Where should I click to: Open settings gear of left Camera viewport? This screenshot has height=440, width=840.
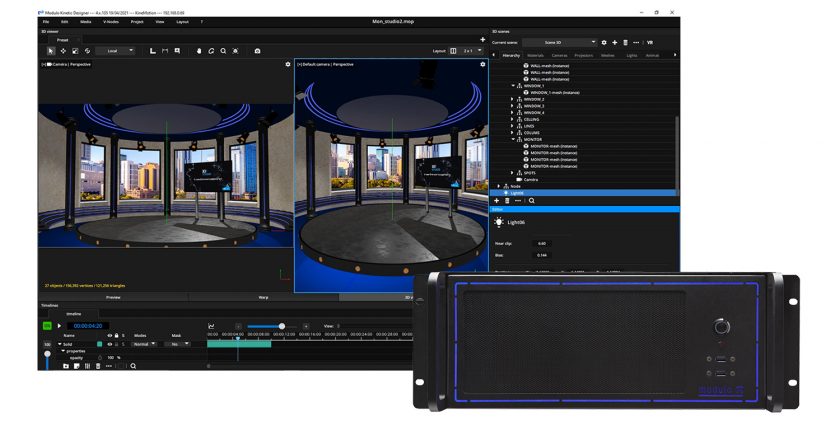288,64
